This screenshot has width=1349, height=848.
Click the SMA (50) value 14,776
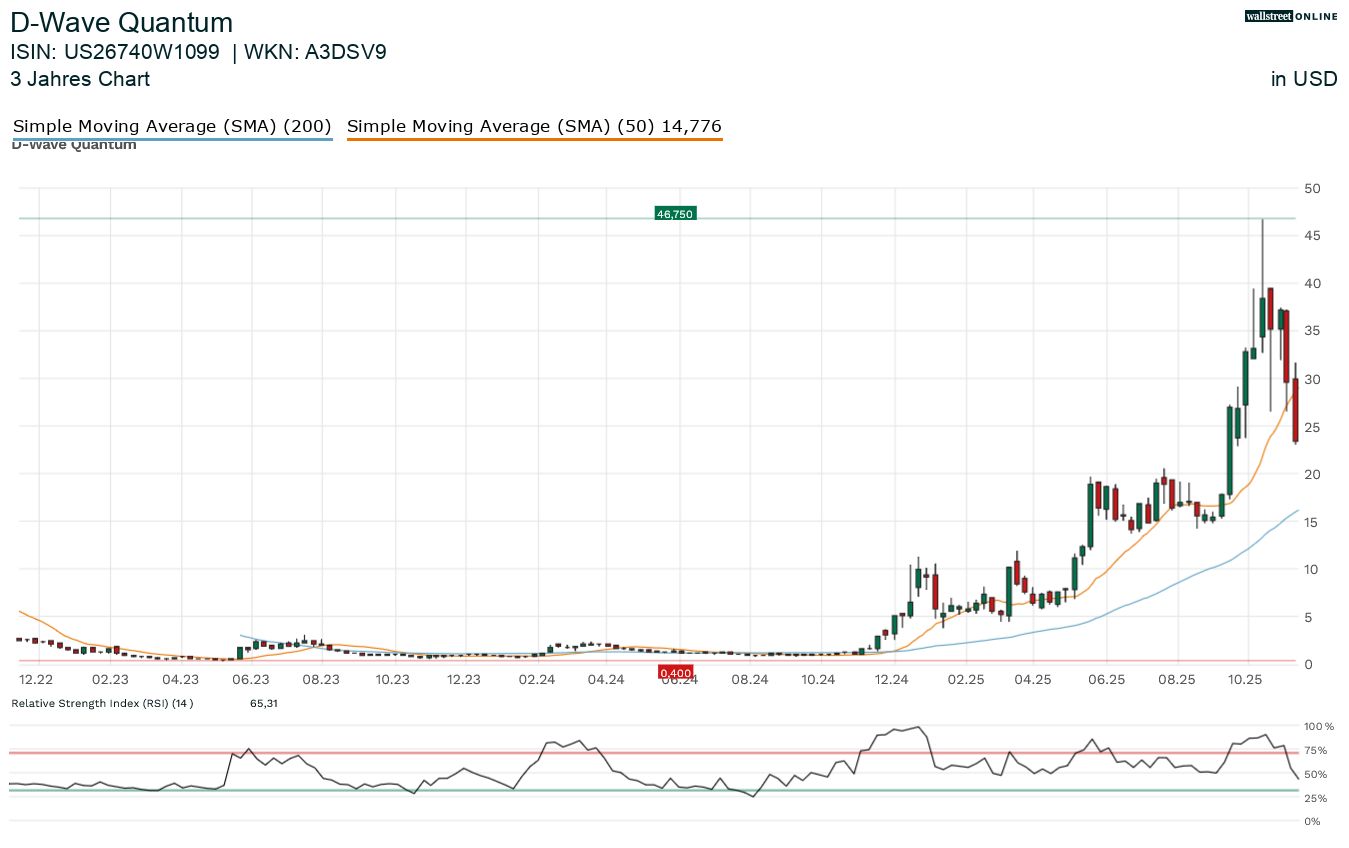point(691,127)
